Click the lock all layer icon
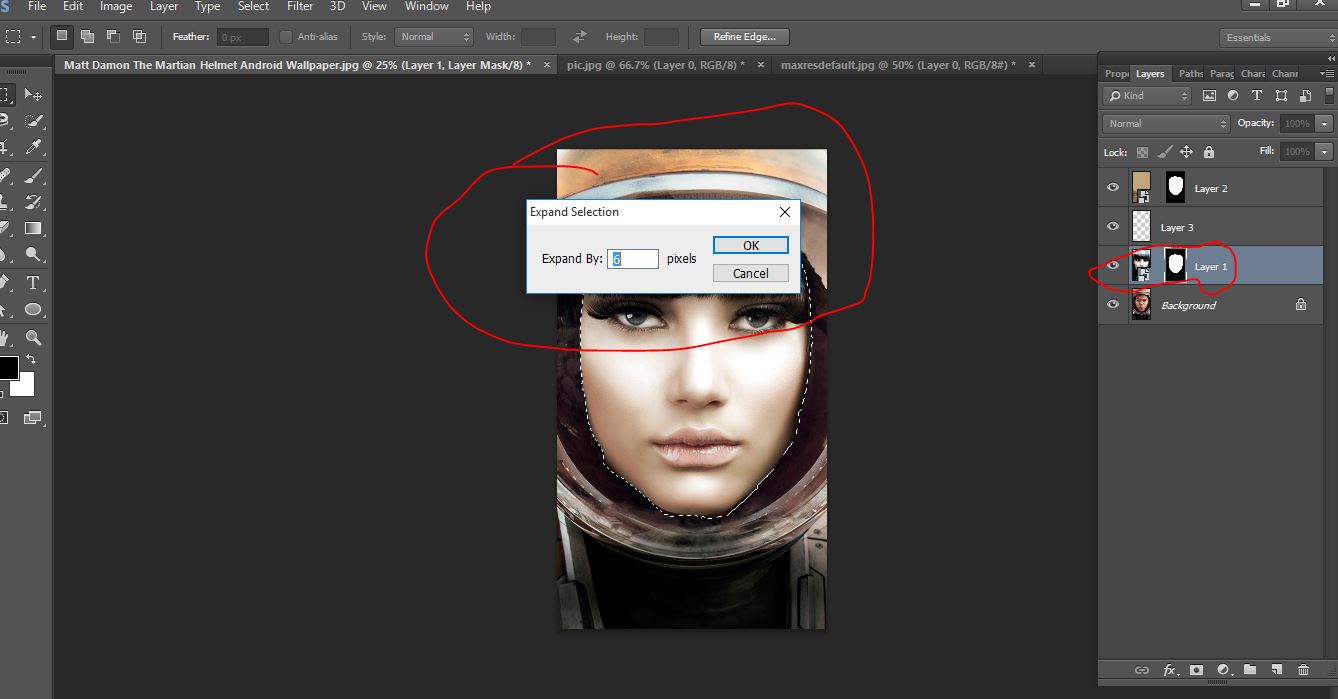The width and height of the screenshot is (1338, 699). point(1209,152)
